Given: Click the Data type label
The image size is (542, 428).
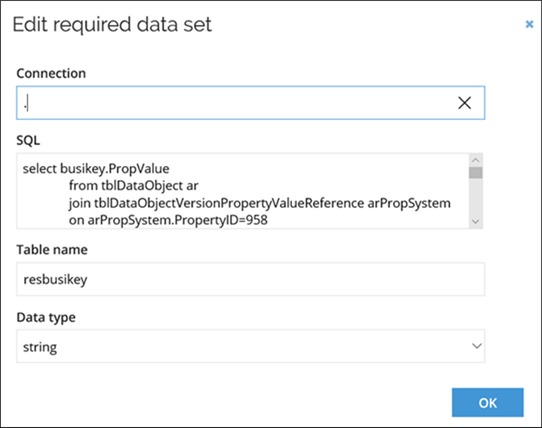Looking at the screenshot, I should [46, 317].
